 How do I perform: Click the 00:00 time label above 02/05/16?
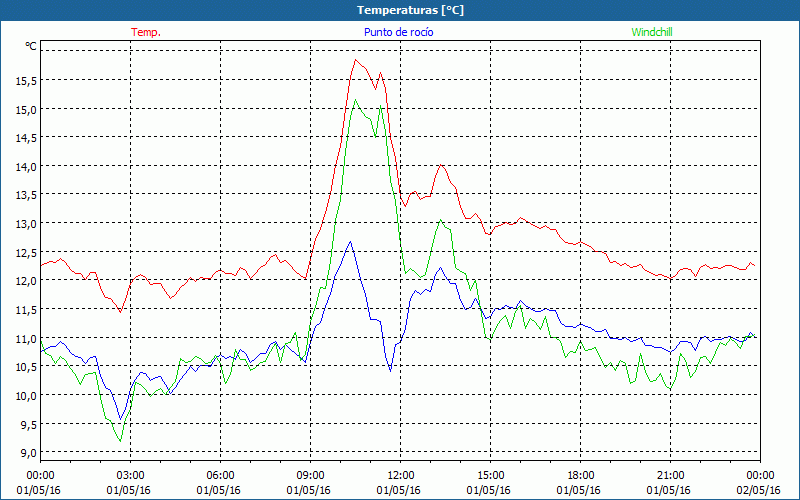(760, 476)
